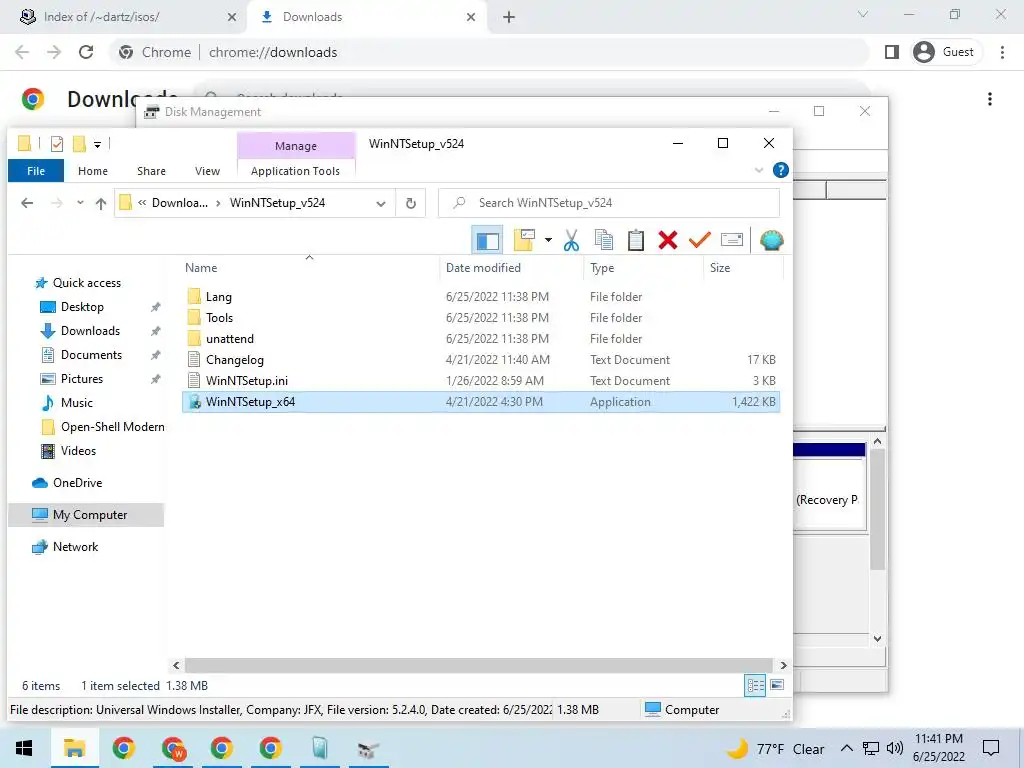
Task: Open the Home ribbon tab
Action: (x=93, y=171)
